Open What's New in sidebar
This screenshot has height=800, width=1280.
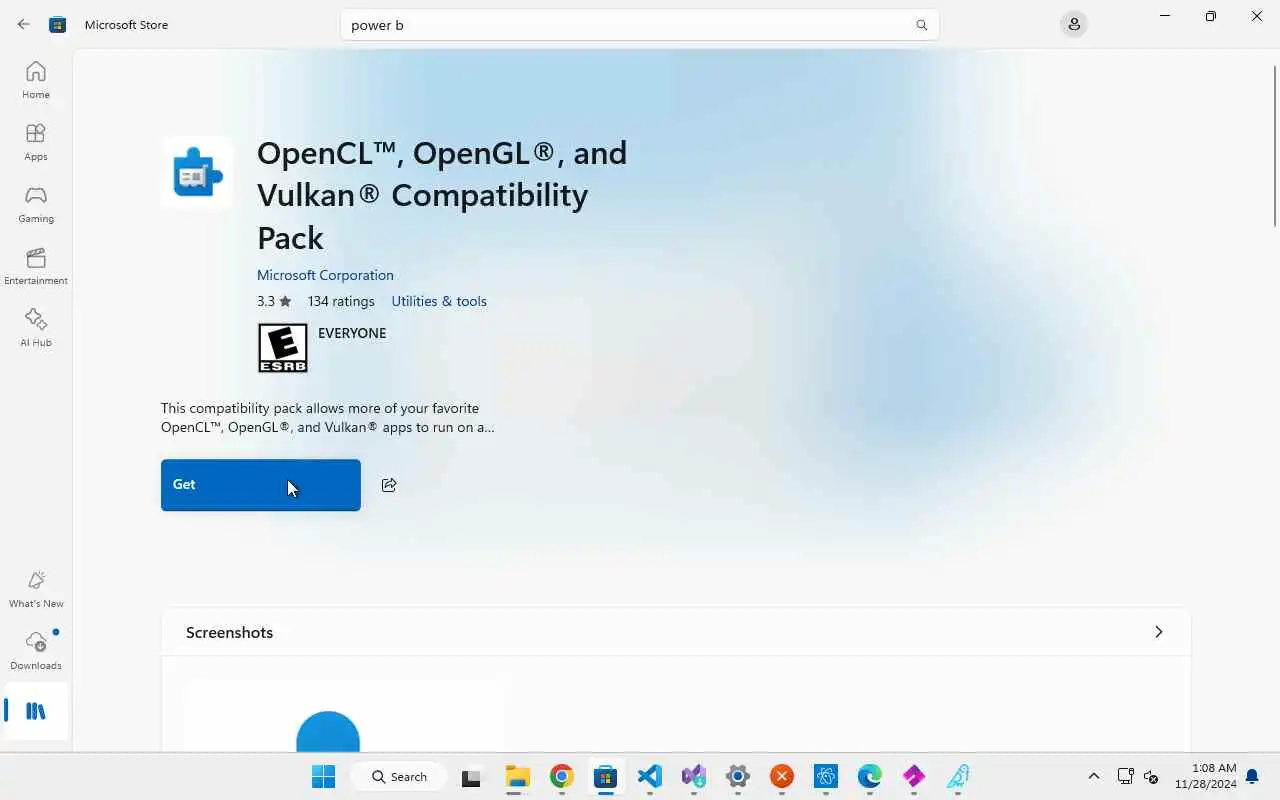coord(36,589)
